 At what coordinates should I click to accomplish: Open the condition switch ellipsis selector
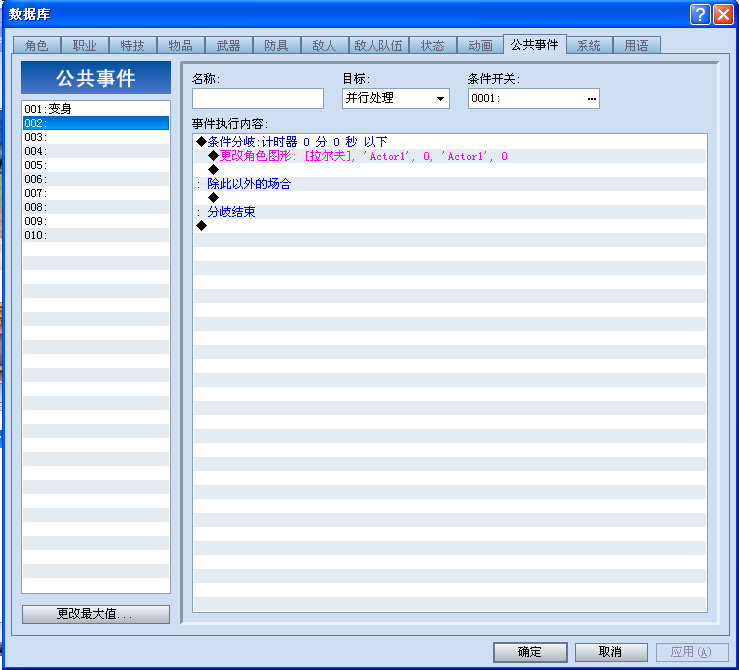tap(591, 98)
